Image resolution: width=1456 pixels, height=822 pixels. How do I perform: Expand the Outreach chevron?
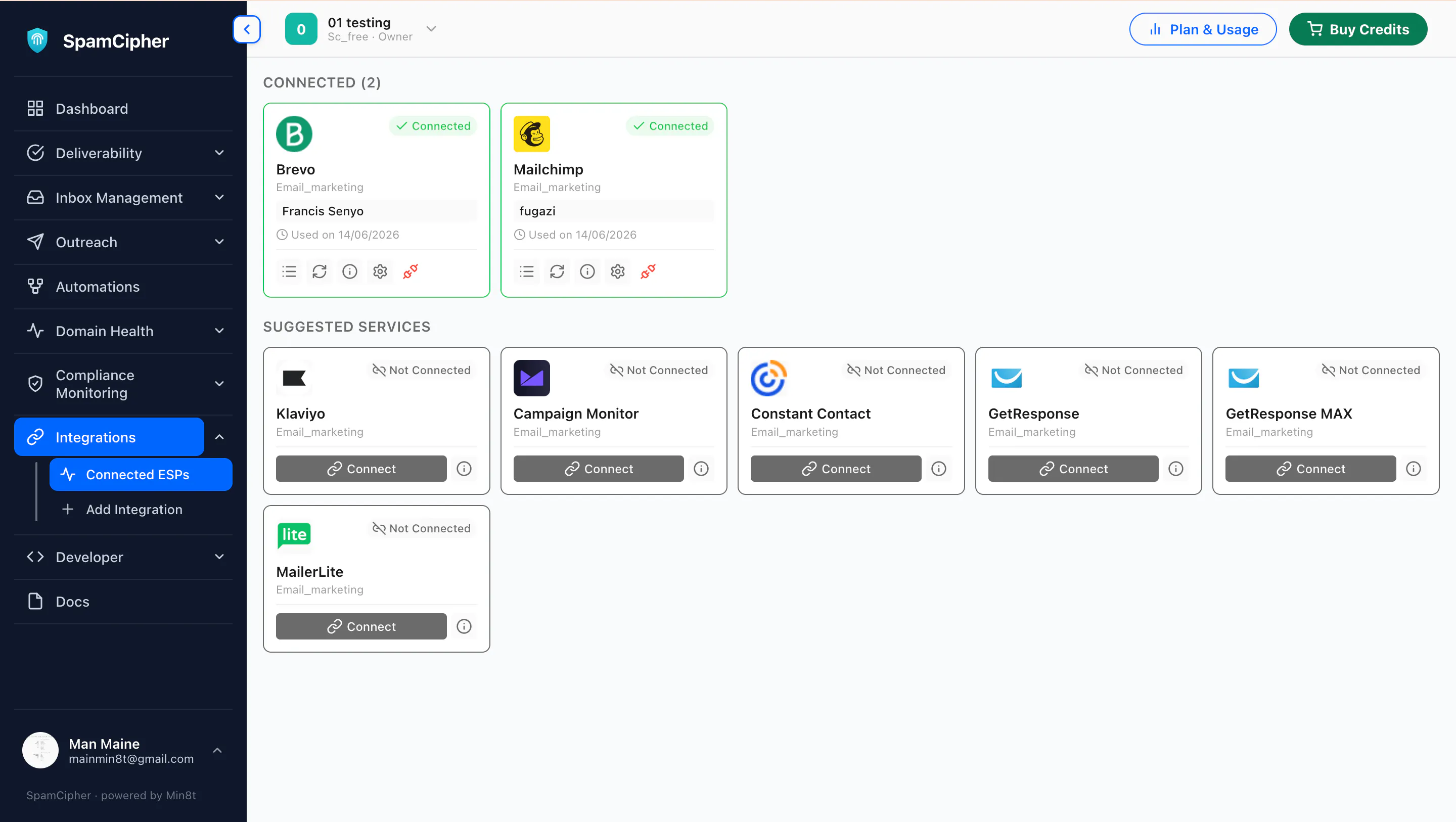[219, 242]
